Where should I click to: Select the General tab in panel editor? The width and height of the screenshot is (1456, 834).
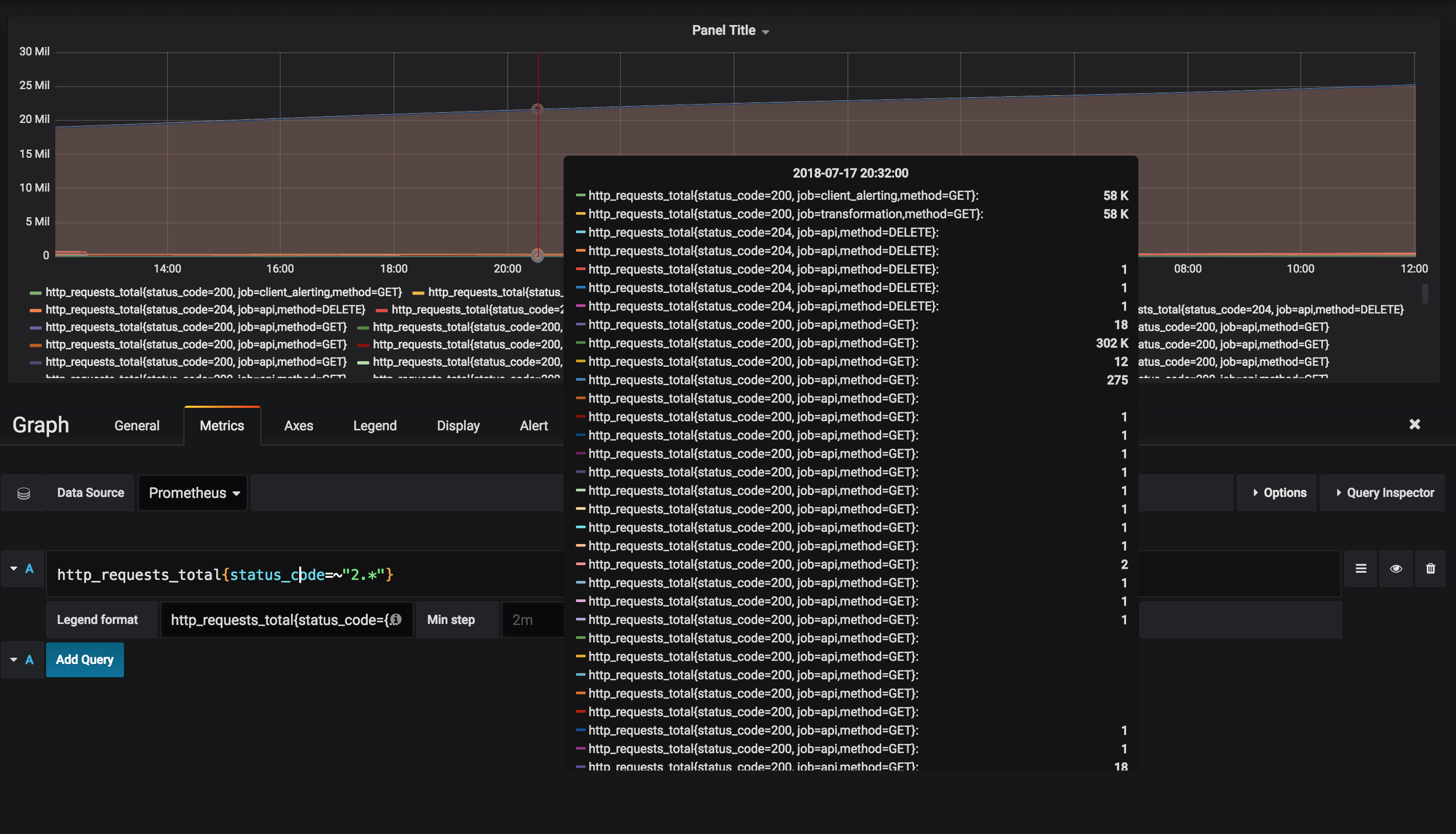coord(137,425)
